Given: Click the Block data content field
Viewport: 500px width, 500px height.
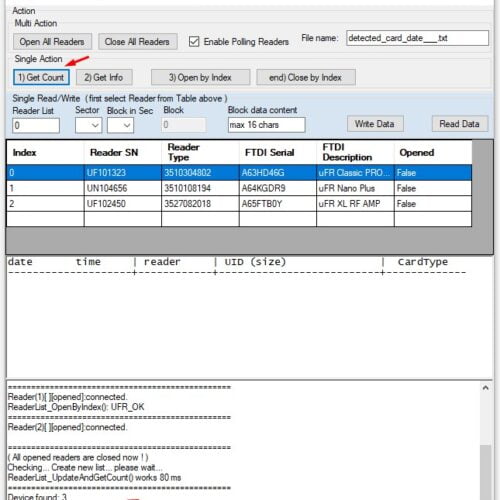Looking at the screenshot, I should pos(266,125).
